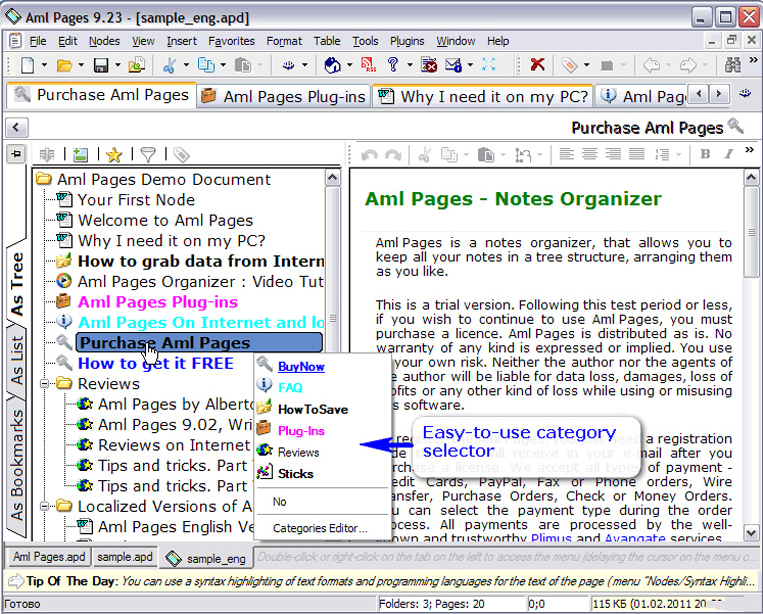Click the scissors cut icon in main toolbar

coord(169,66)
